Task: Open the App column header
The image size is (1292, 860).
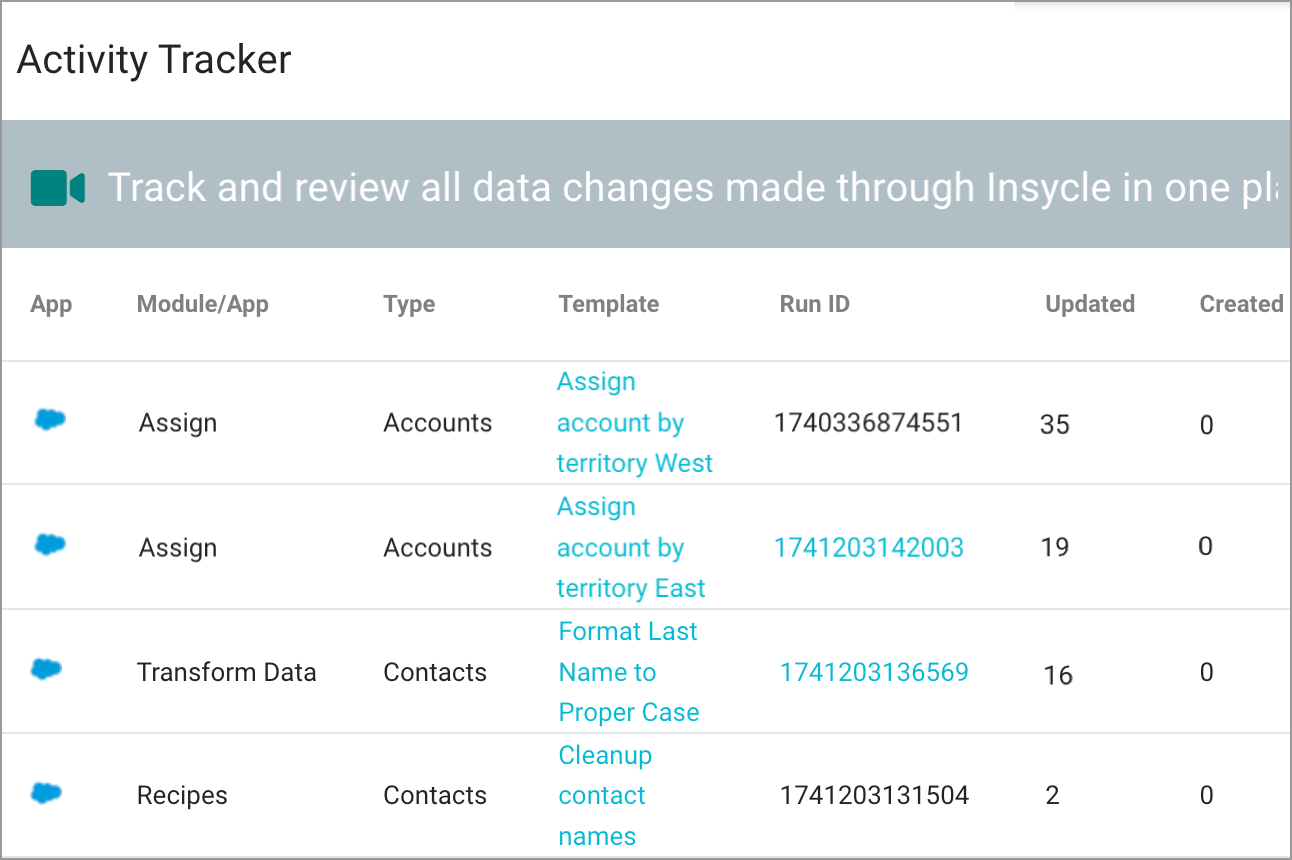Action: coord(51,304)
